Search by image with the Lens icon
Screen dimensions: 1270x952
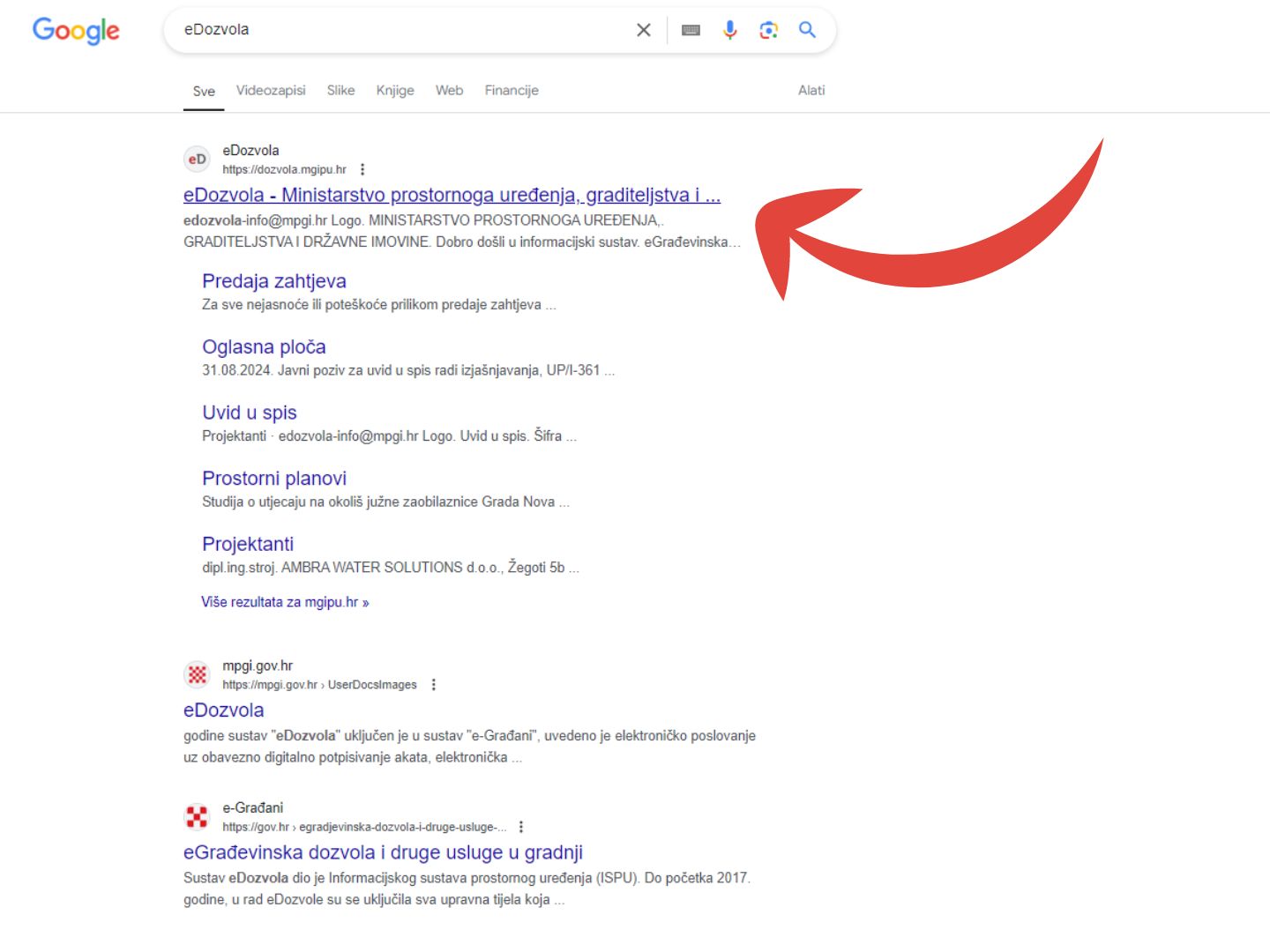(769, 30)
